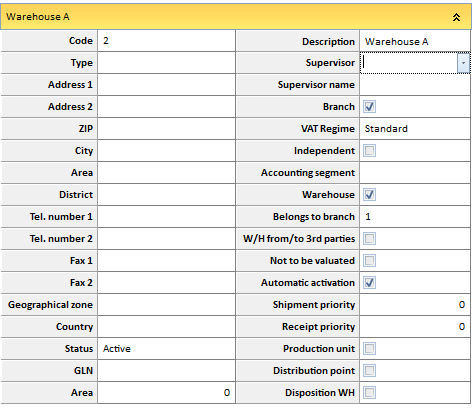
Task: Enable the Not to be valuated checkbox
Action: [x=369, y=261]
